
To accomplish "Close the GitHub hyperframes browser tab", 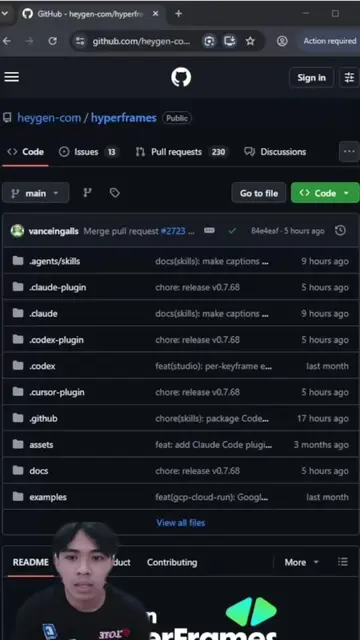I will pos(156,13).
